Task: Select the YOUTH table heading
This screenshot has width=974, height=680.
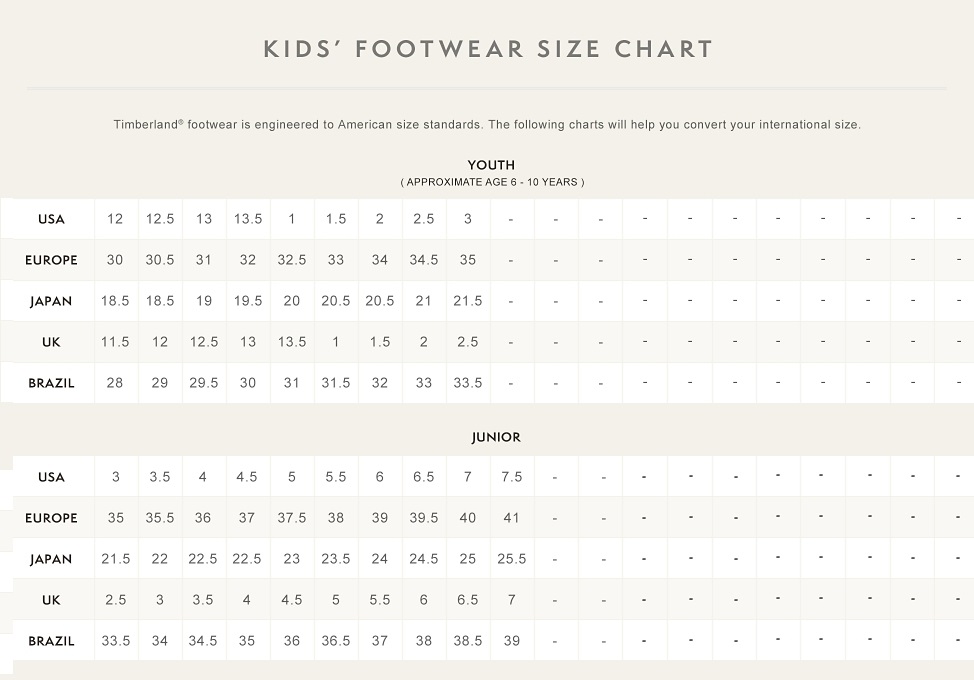Action: point(491,165)
